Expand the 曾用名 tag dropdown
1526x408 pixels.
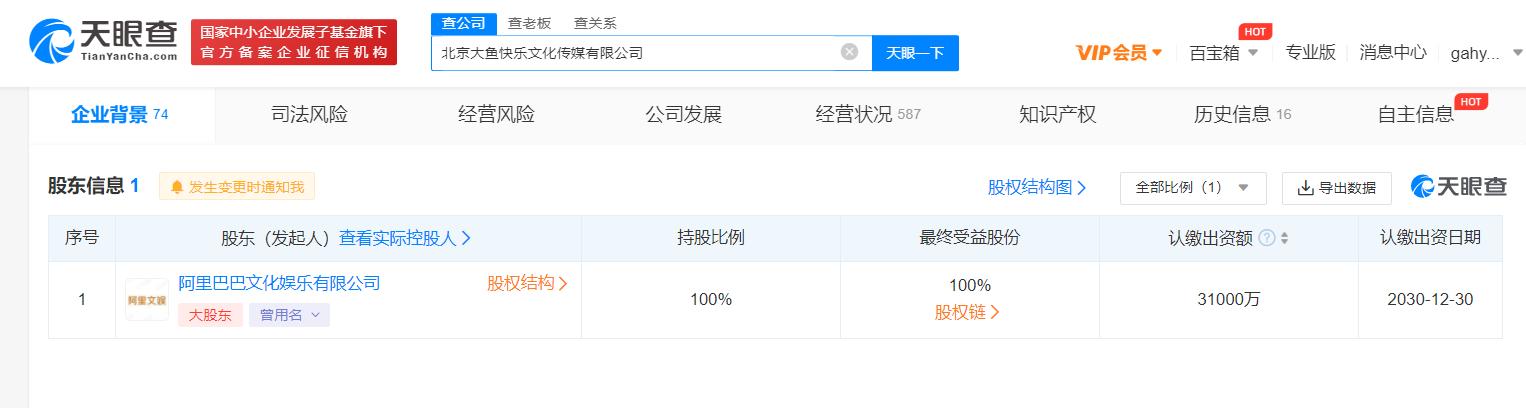(x=289, y=315)
